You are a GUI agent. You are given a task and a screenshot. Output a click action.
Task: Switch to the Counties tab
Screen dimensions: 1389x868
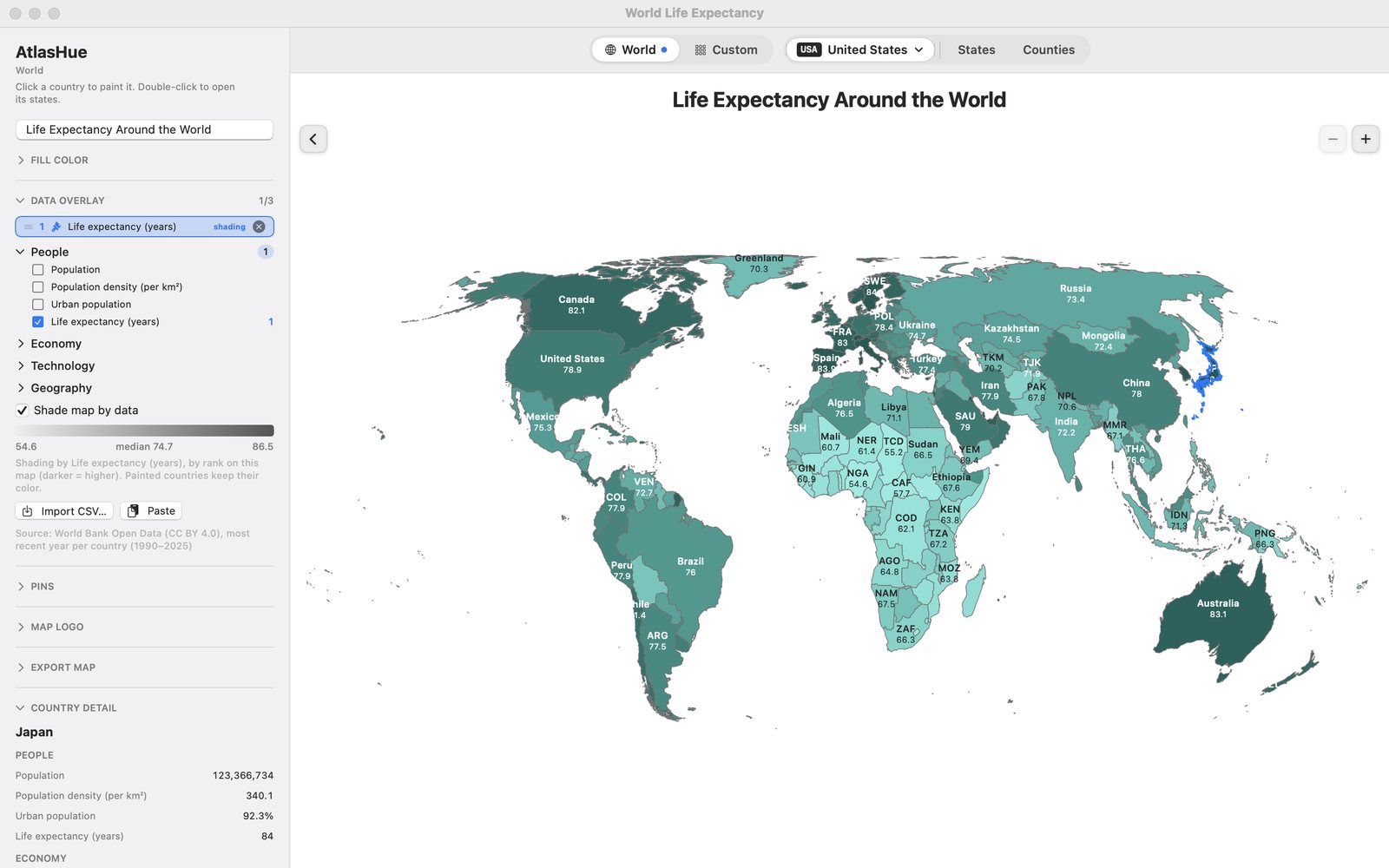(1049, 49)
